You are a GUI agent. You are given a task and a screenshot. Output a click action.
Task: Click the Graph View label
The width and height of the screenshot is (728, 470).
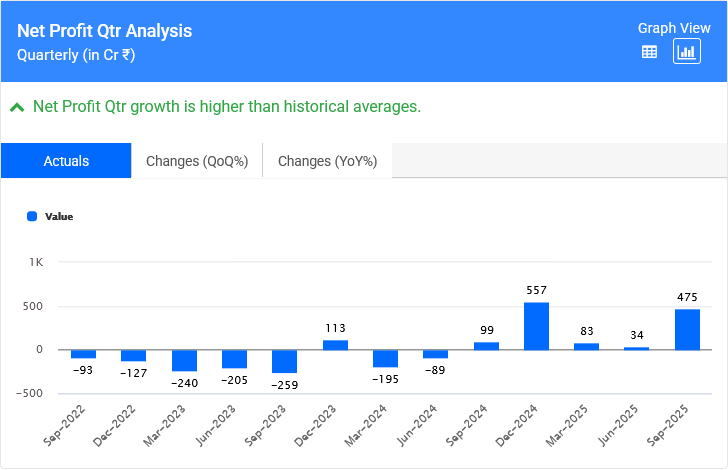click(x=672, y=28)
